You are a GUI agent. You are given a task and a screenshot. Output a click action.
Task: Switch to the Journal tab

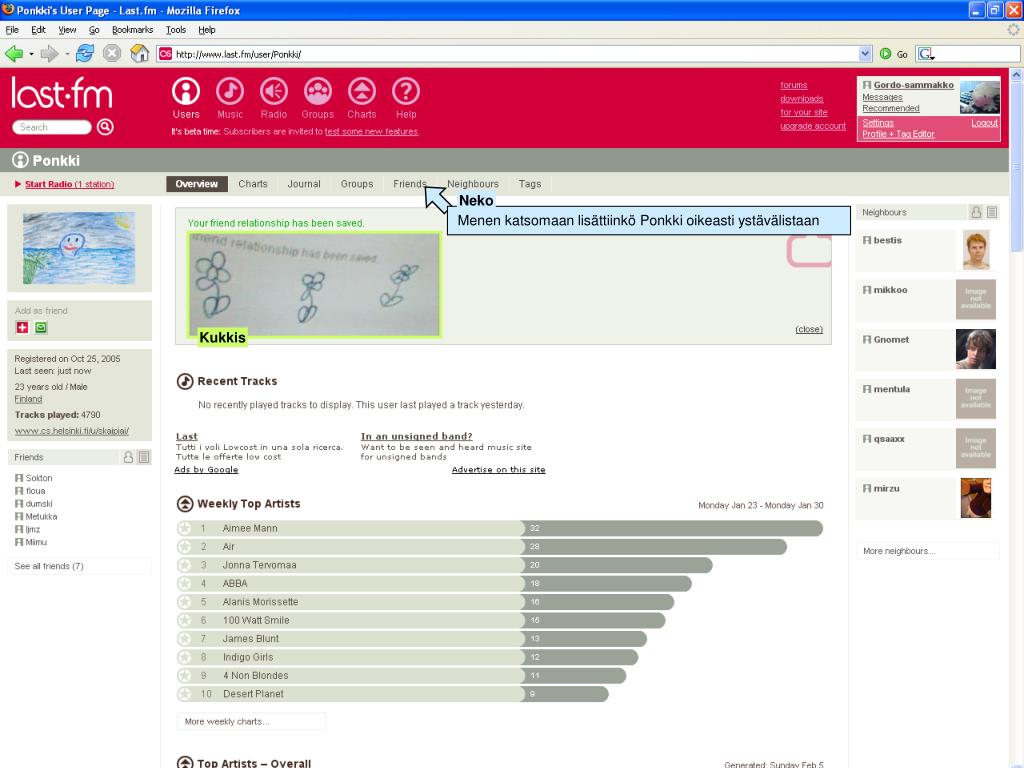click(304, 184)
